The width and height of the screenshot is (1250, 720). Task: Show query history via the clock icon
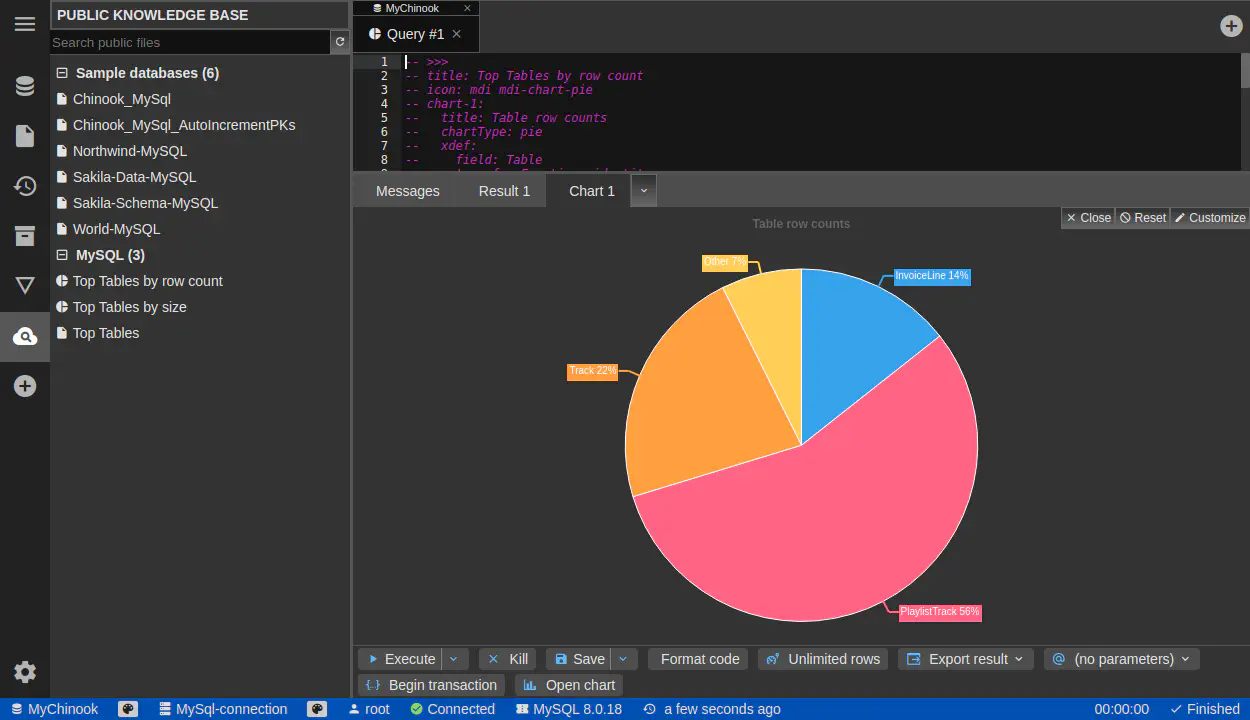(25, 186)
